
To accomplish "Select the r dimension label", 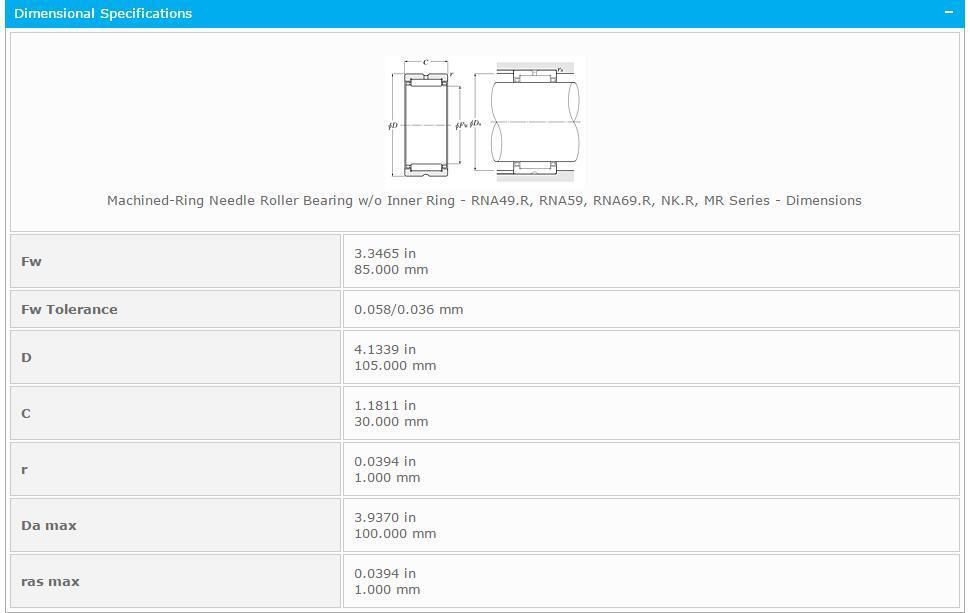I will (23, 469).
